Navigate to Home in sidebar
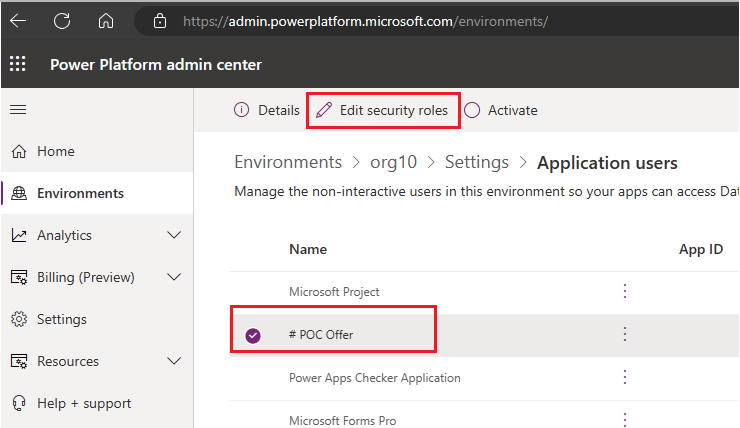The image size is (740, 428). pyautogui.click(x=55, y=151)
